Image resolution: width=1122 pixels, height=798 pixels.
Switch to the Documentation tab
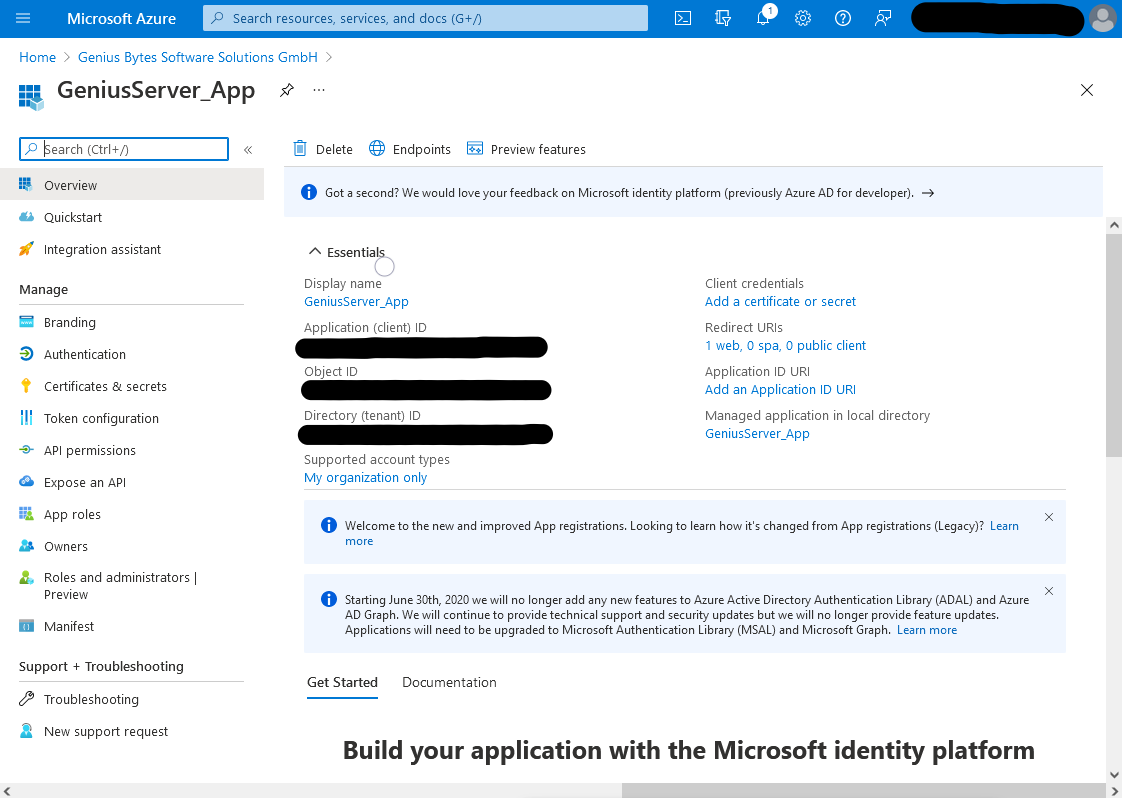point(449,682)
